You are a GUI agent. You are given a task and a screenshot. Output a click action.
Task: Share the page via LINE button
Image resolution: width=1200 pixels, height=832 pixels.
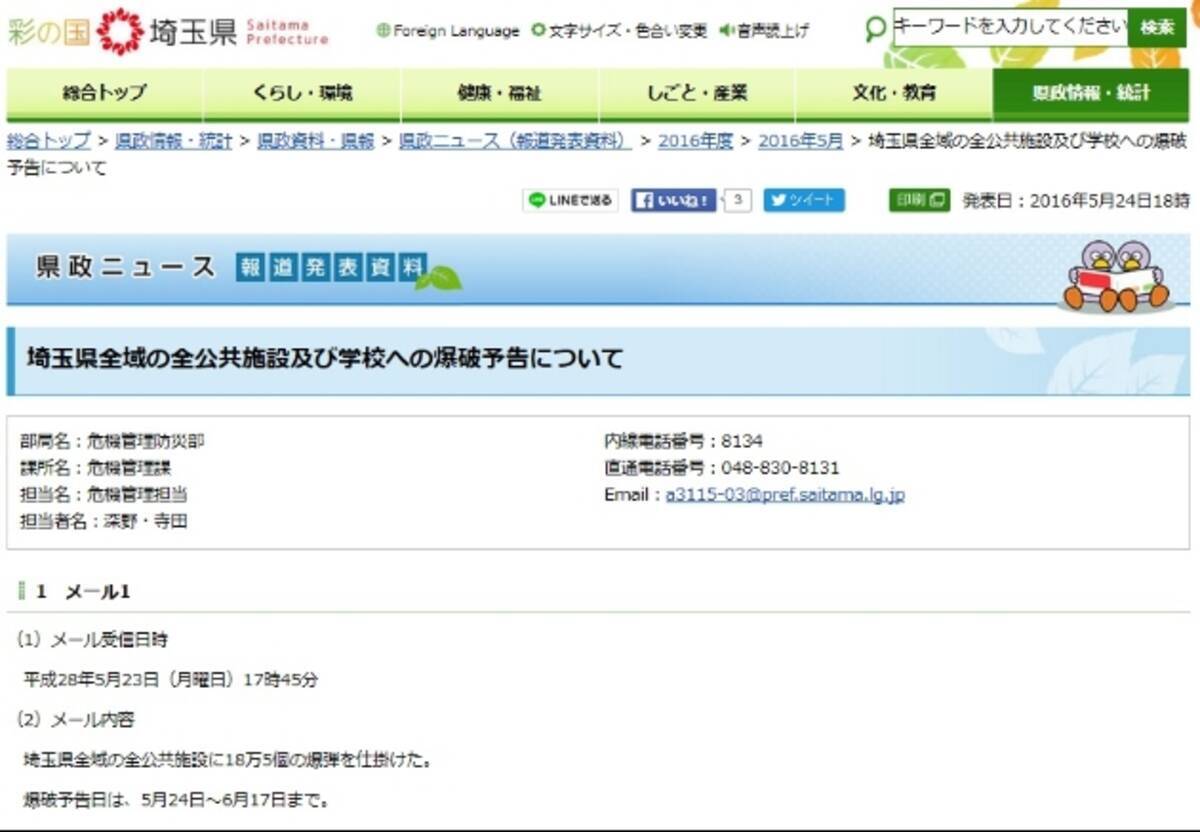(x=570, y=200)
